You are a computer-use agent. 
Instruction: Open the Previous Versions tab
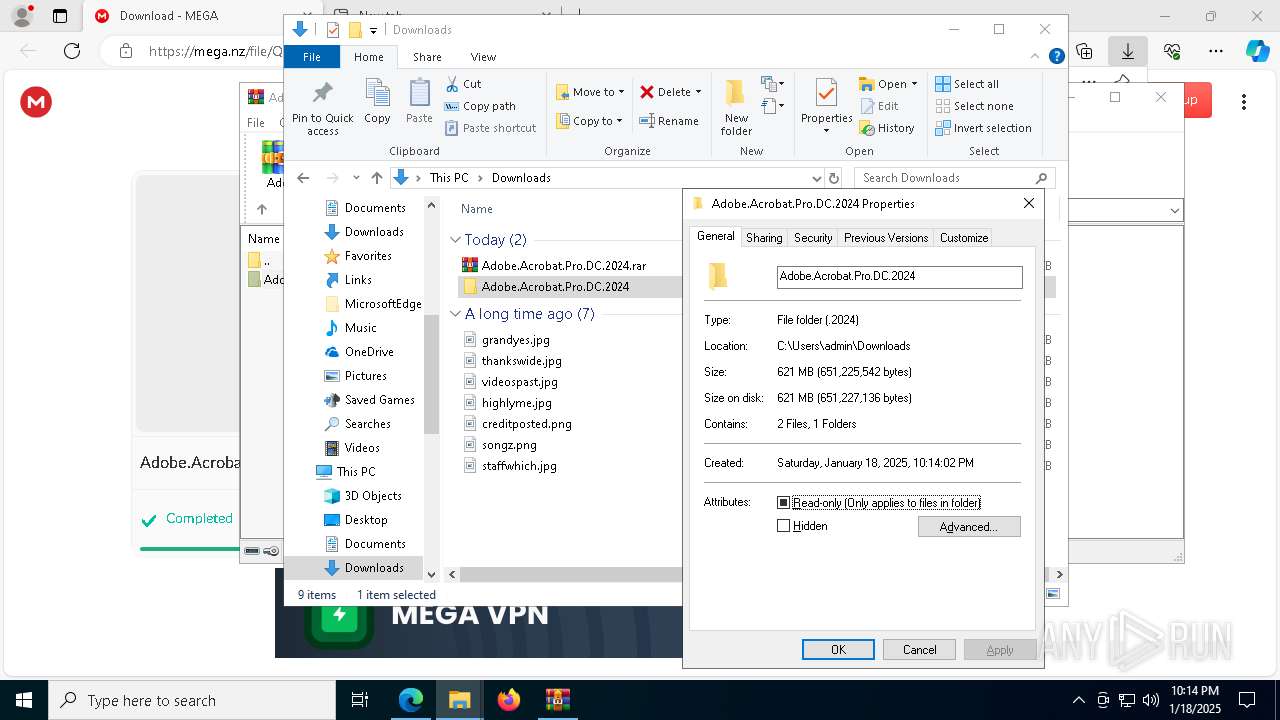click(886, 238)
